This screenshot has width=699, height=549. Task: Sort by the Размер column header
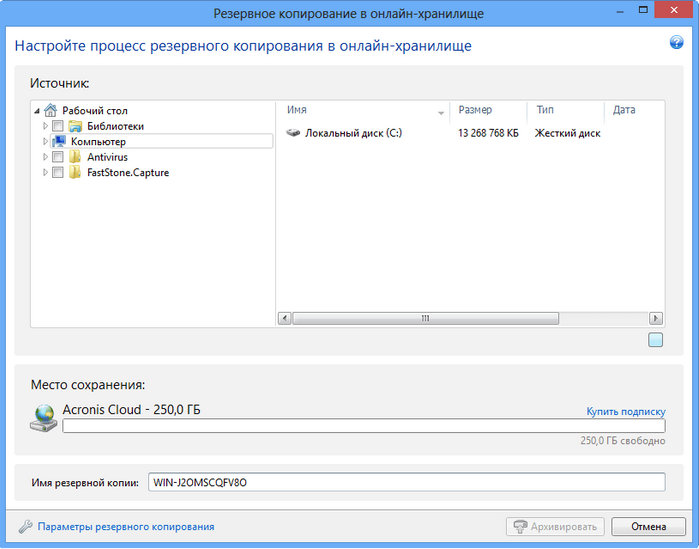coord(488,110)
